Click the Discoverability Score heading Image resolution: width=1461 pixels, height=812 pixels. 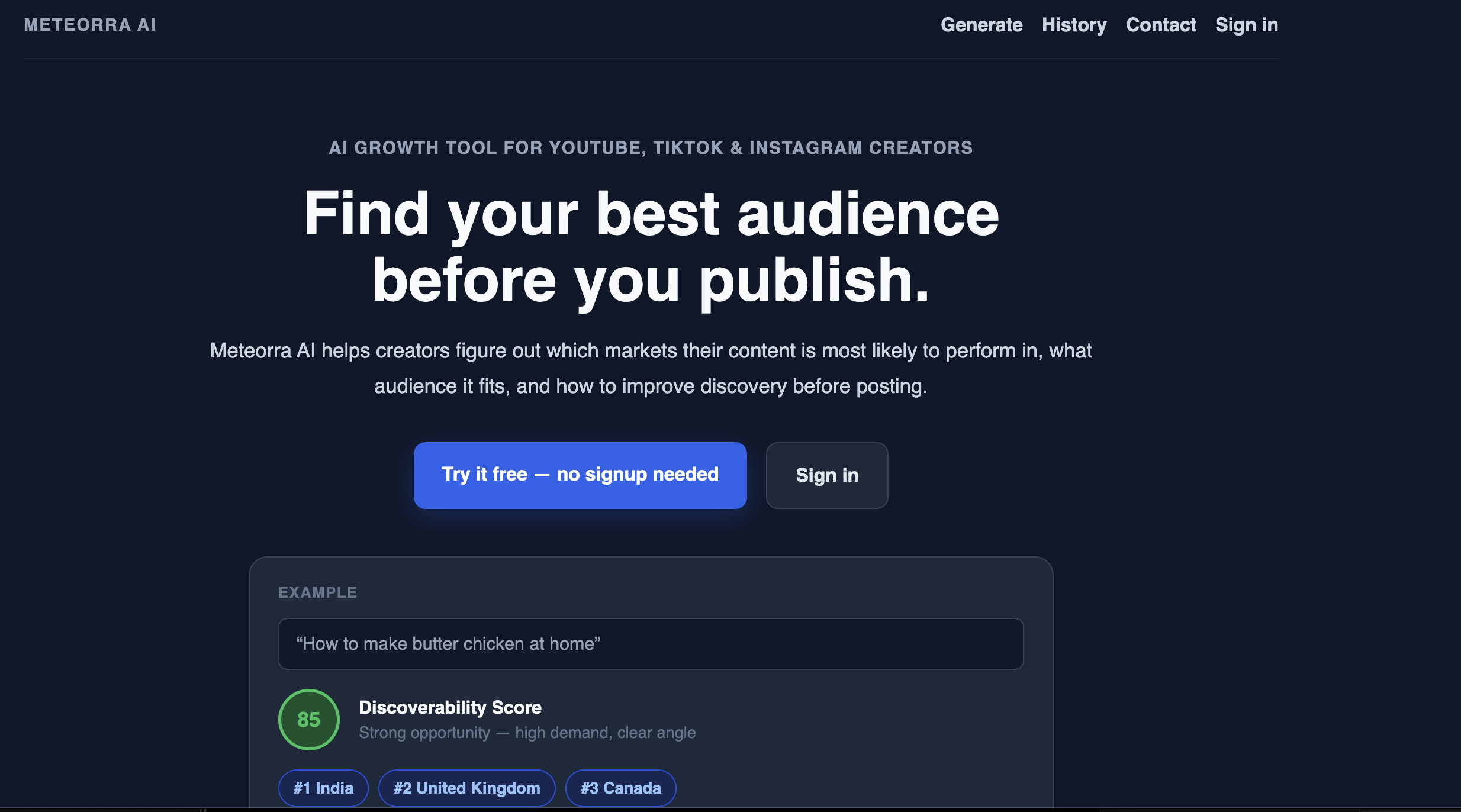(x=450, y=707)
